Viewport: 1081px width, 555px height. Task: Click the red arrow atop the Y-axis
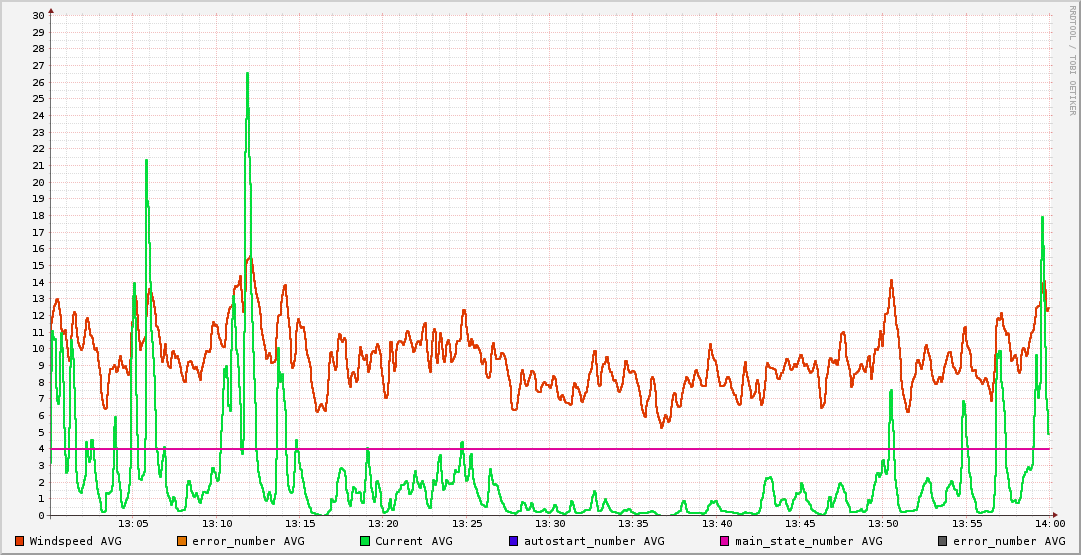pos(51,10)
